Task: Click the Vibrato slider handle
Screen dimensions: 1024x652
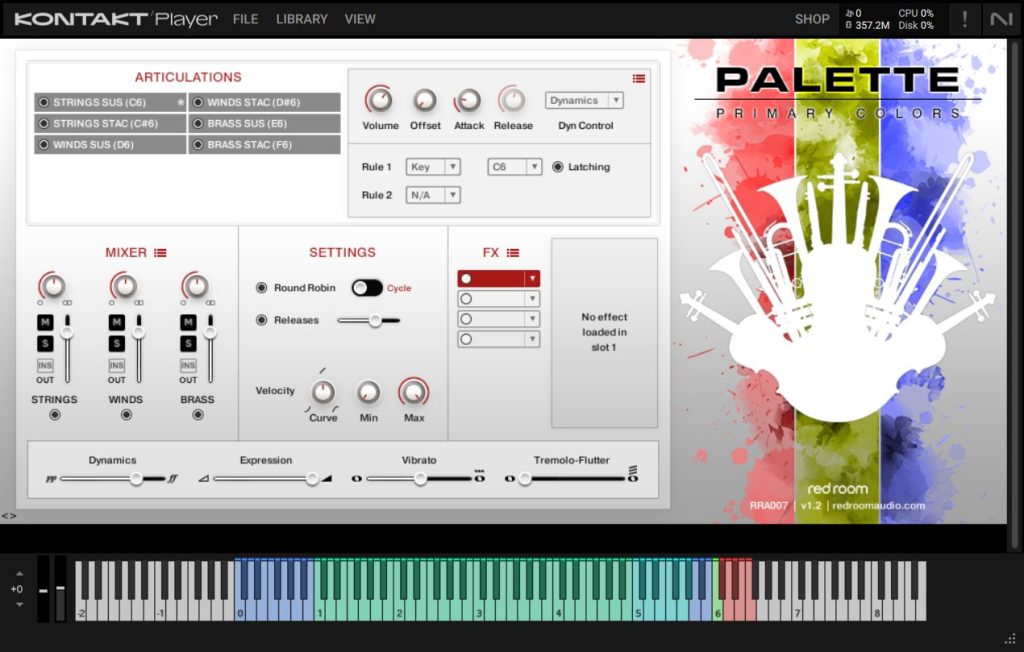Action: 420,479
